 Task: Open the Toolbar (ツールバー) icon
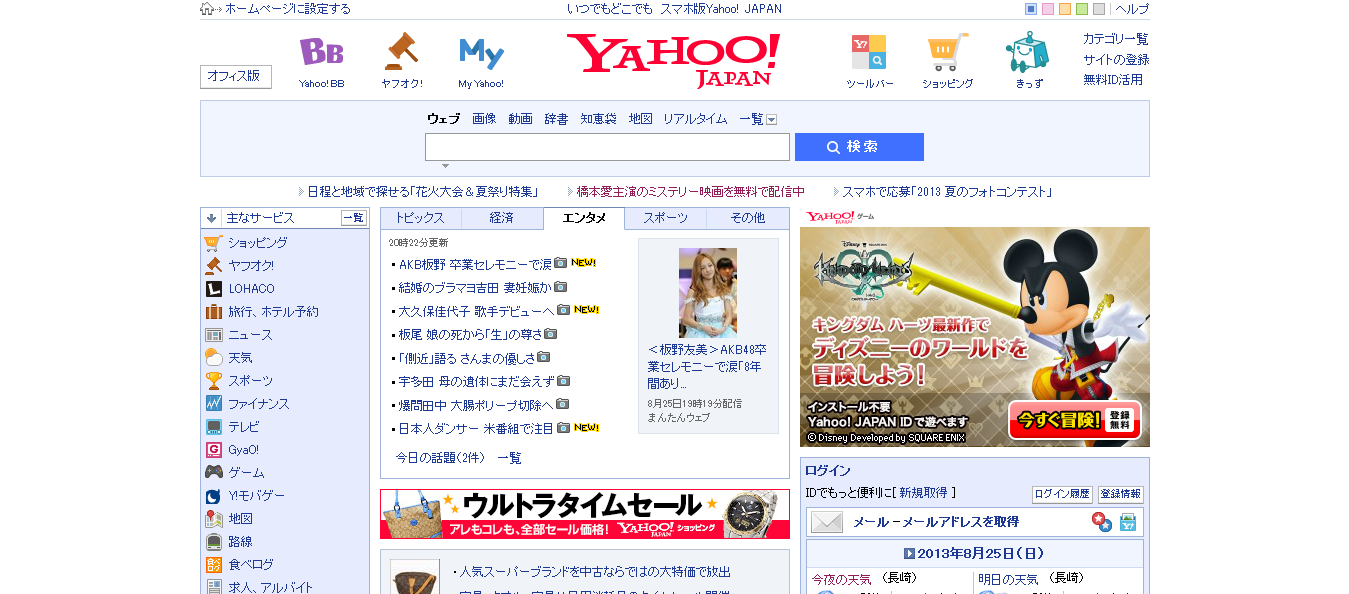[868, 52]
